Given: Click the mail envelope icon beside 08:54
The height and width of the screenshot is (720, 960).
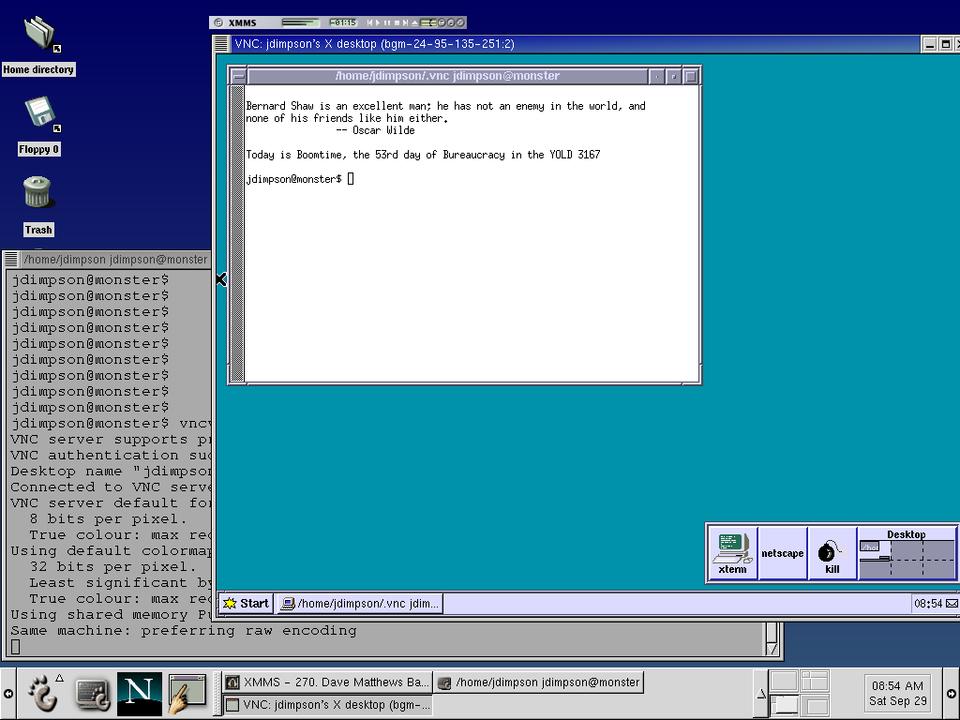Looking at the screenshot, I should pos(951,603).
